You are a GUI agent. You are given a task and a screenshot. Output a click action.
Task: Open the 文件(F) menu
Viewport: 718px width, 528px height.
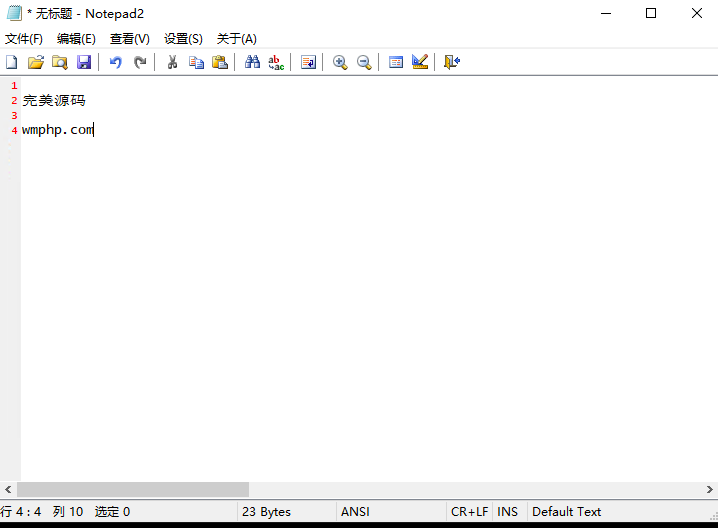[24, 39]
